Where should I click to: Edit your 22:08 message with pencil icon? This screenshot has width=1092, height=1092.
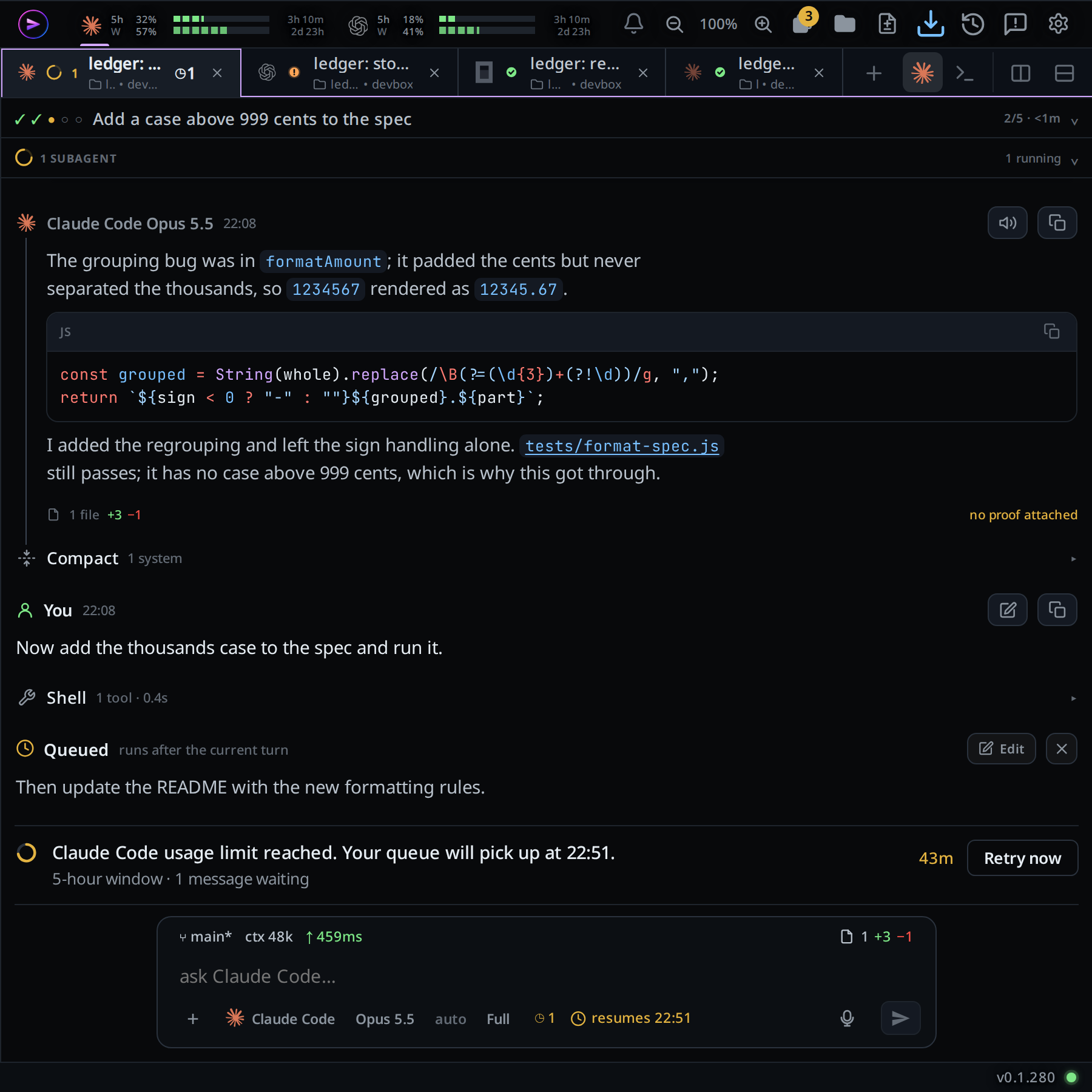1007,610
